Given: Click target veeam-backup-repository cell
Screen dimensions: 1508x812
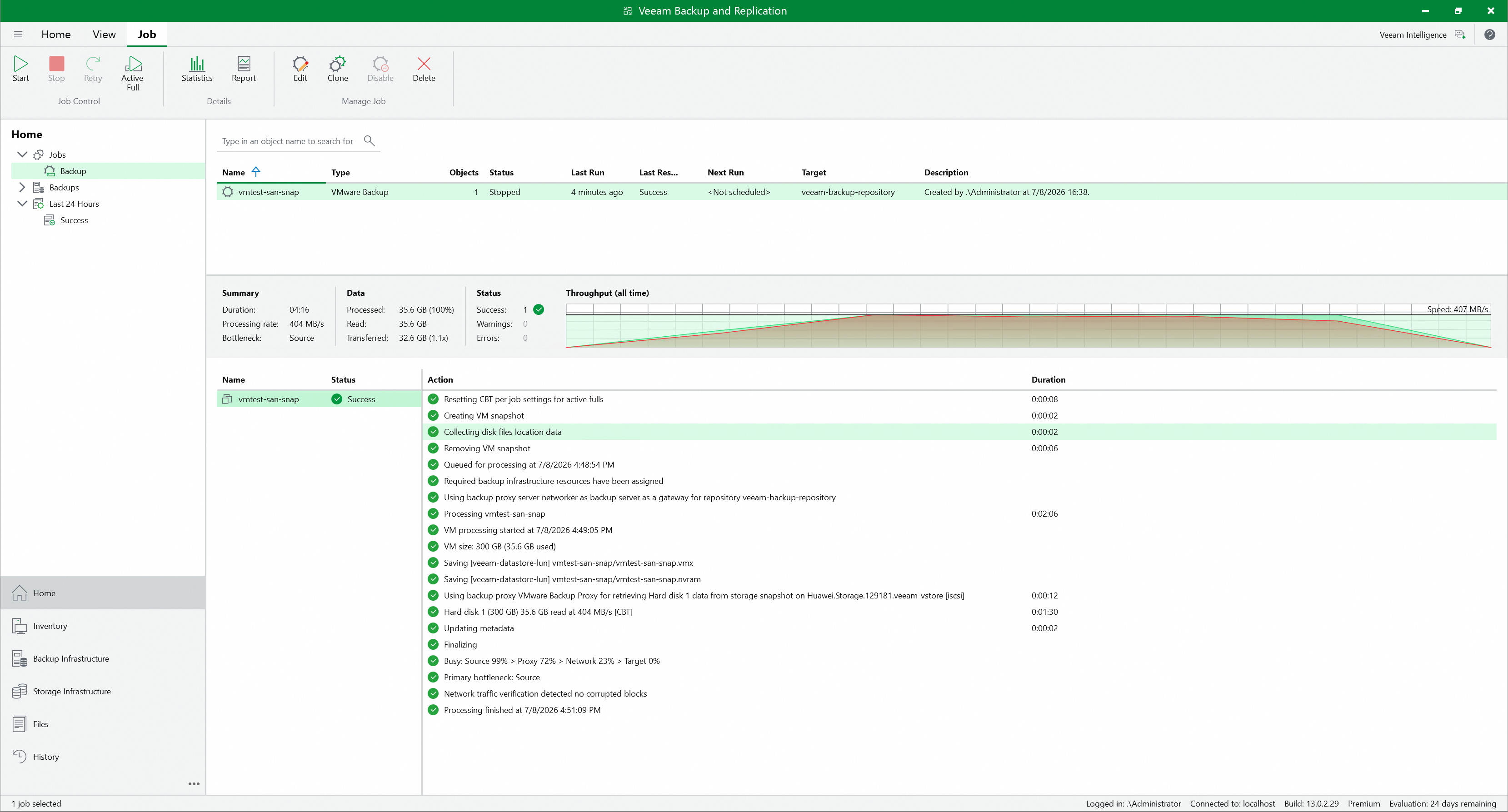Looking at the screenshot, I should click(848, 192).
